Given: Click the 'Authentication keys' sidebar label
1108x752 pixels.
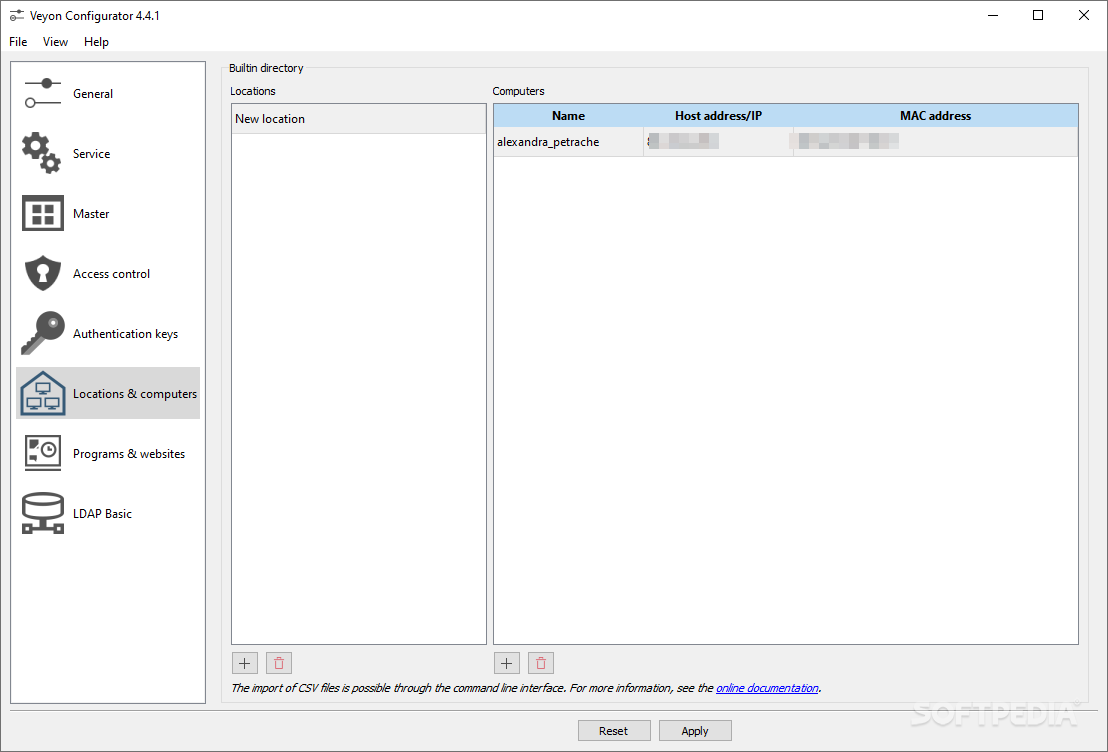Looking at the screenshot, I should [125, 334].
